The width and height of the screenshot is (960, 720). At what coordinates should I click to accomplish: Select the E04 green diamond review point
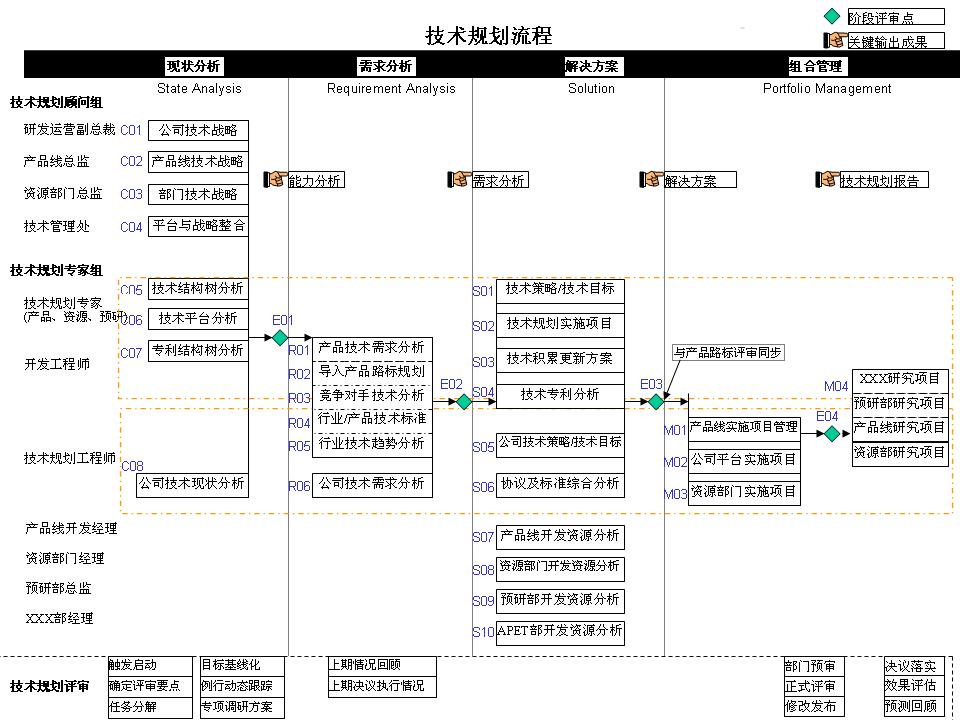point(831,434)
